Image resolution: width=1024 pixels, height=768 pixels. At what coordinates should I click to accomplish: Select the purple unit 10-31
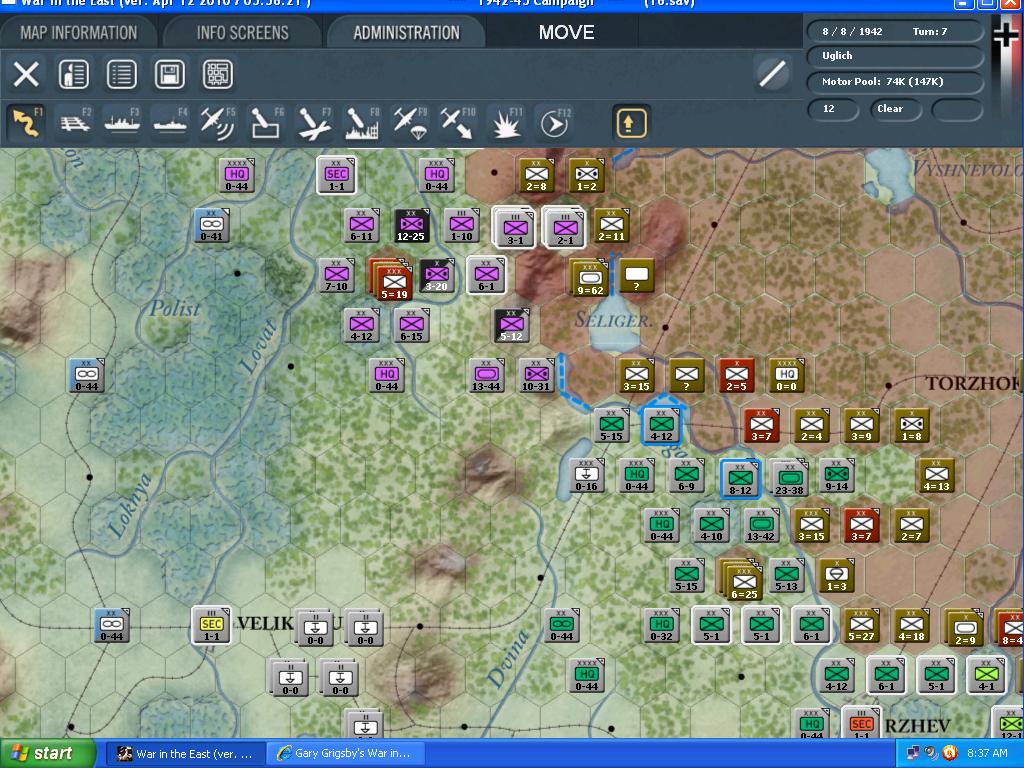click(x=536, y=376)
